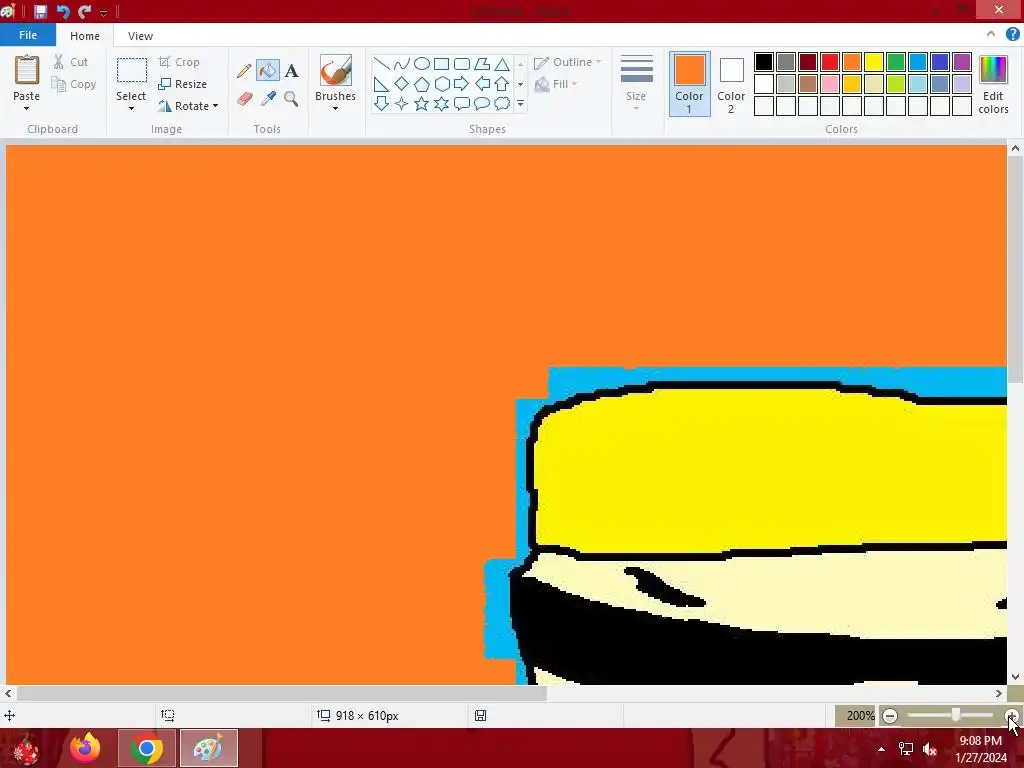Pick the red color swatch
Viewport: 1024px width, 768px height.
tap(829, 62)
